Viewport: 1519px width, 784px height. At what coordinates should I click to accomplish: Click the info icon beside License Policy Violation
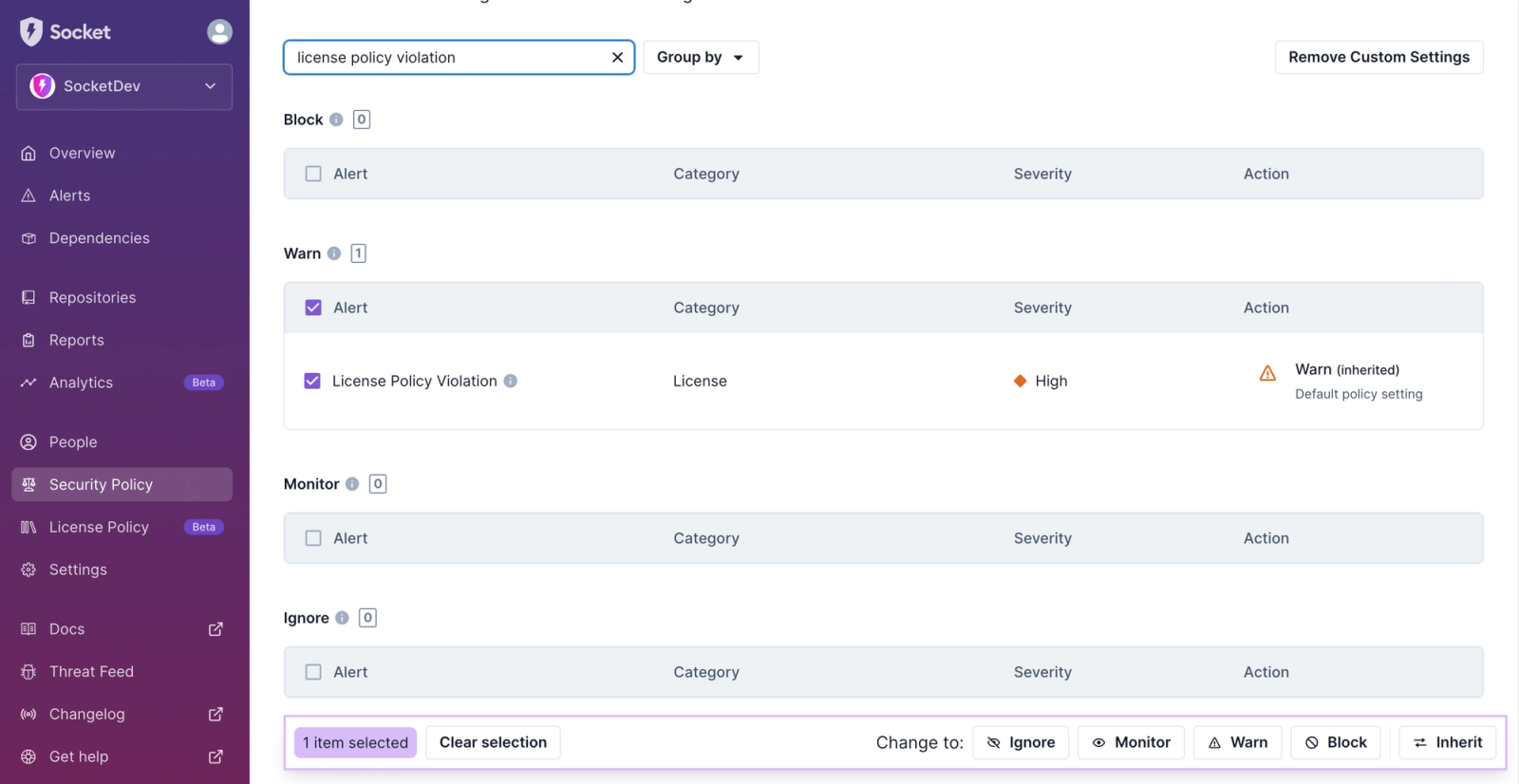point(511,381)
